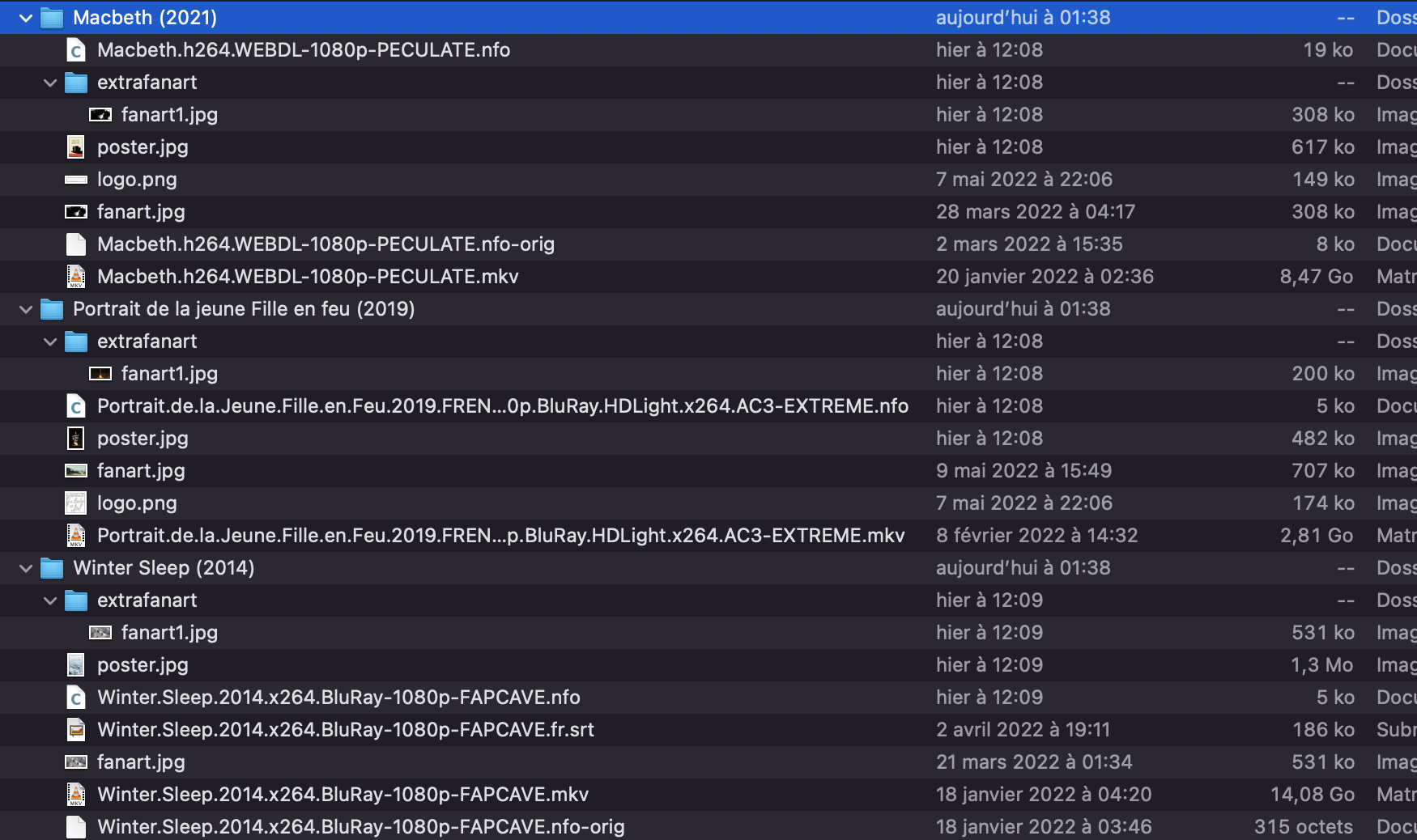Click the Macbeth PECULATE.nfo file icon
The height and width of the screenshot is (840, 1417).
click(76, 50)
